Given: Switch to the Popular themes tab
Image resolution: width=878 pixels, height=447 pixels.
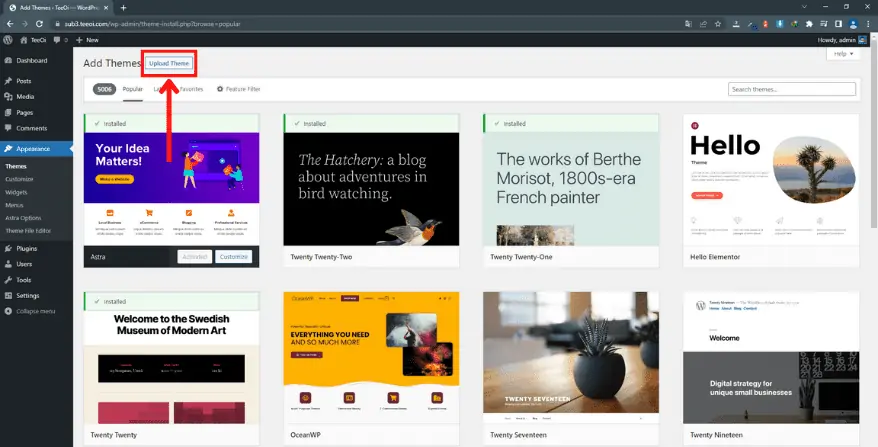Looking at the screenshot, I should tap(133, 89).
